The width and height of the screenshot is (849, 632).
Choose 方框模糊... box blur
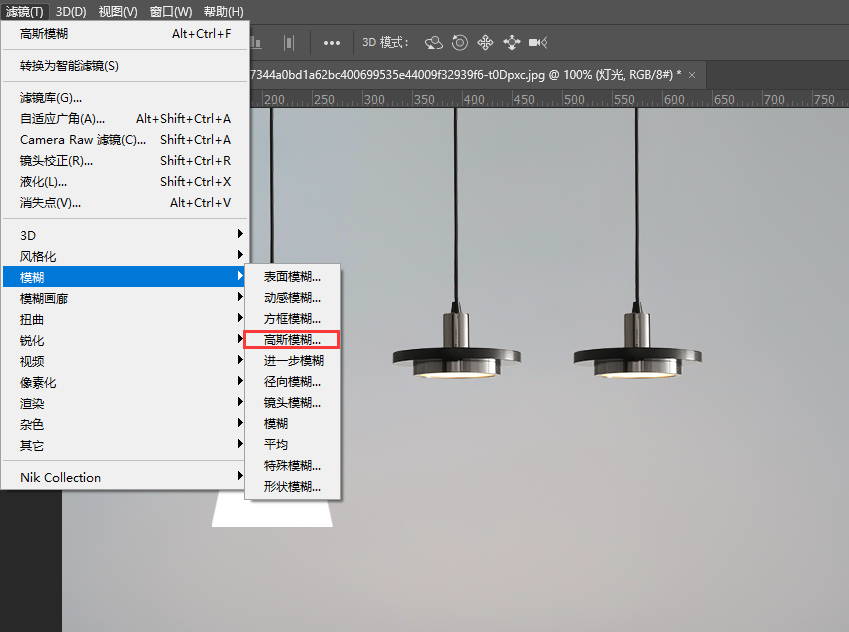coord(292,319)
